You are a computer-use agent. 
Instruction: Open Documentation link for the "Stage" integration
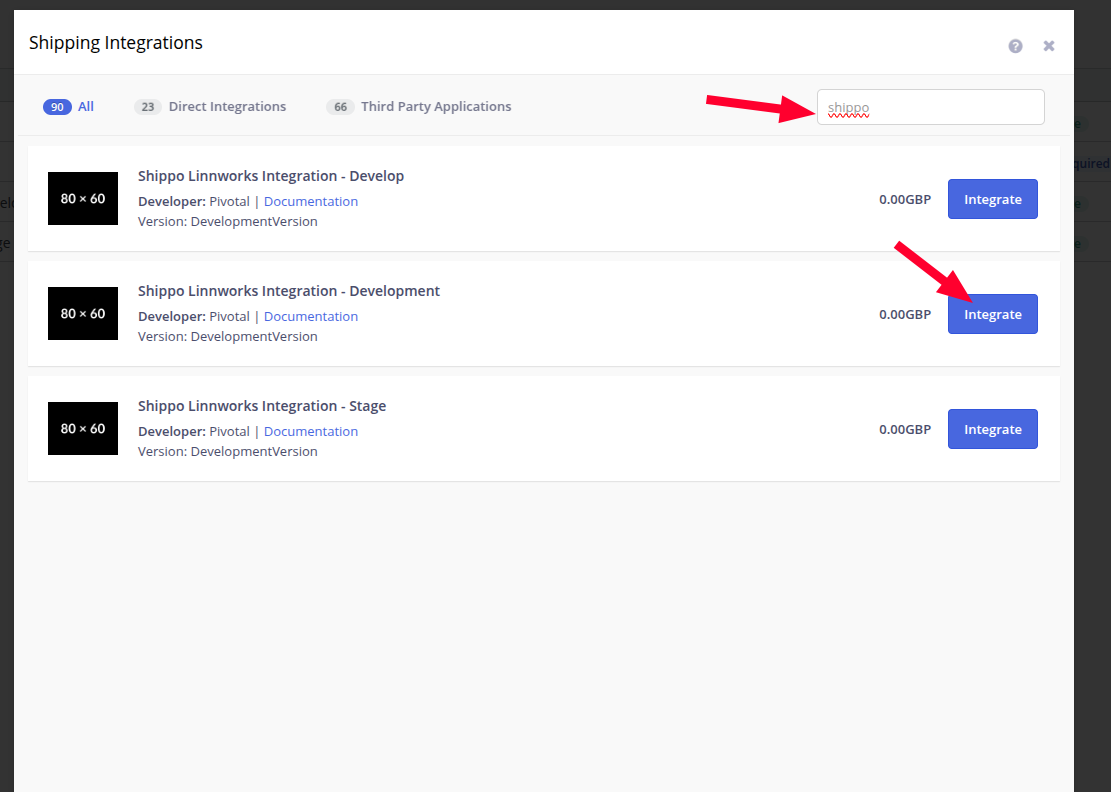click(x=311, y=432)
